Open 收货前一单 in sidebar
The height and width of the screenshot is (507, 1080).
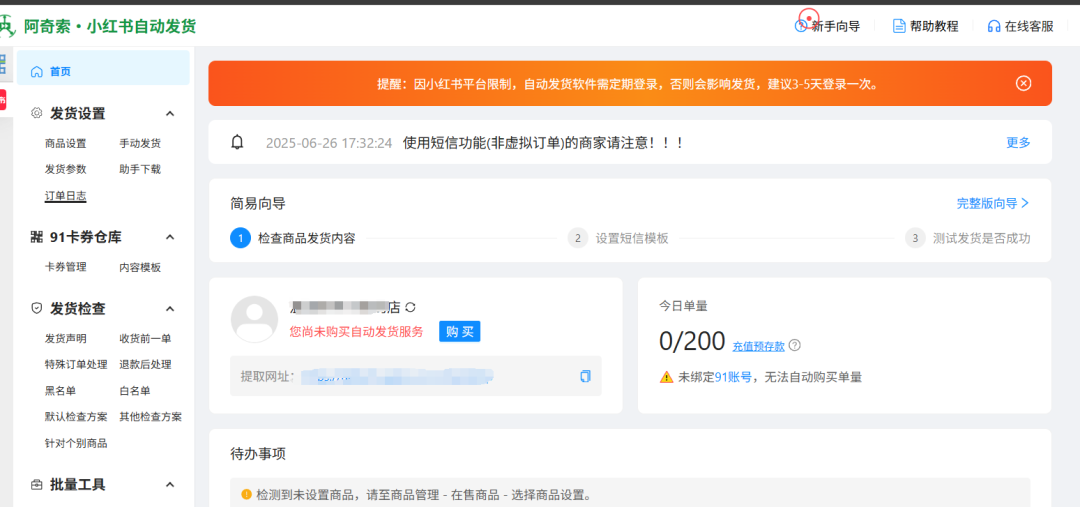click(145, 338)
